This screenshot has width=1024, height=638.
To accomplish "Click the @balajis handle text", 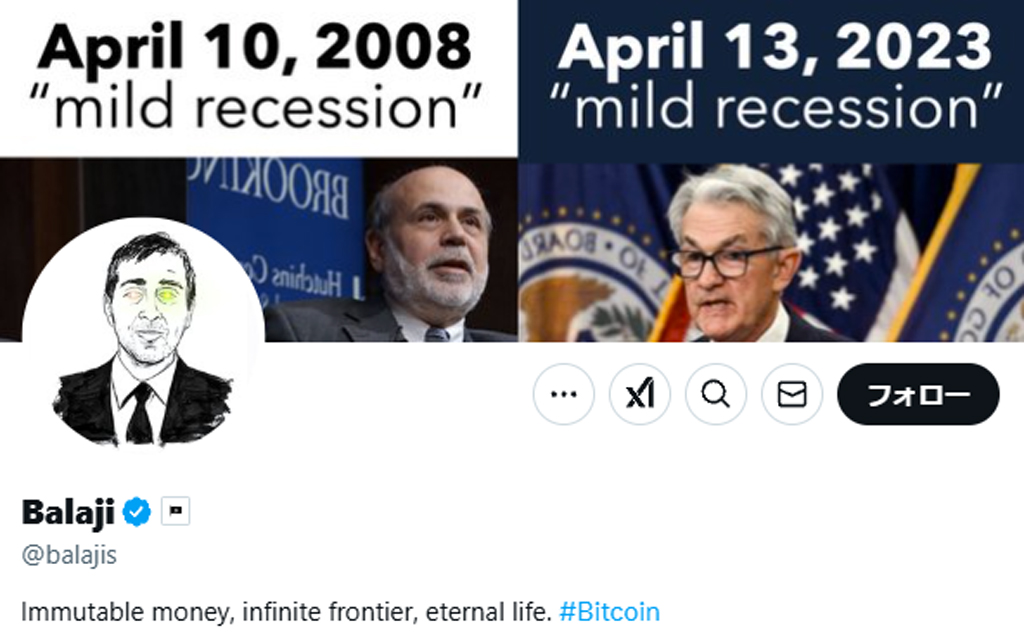I will click(69, 556).
